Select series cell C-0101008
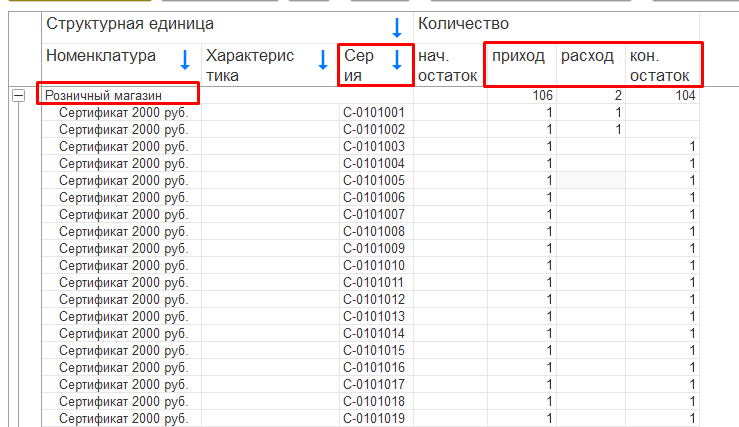739x427 pixels. click(376, 231)
